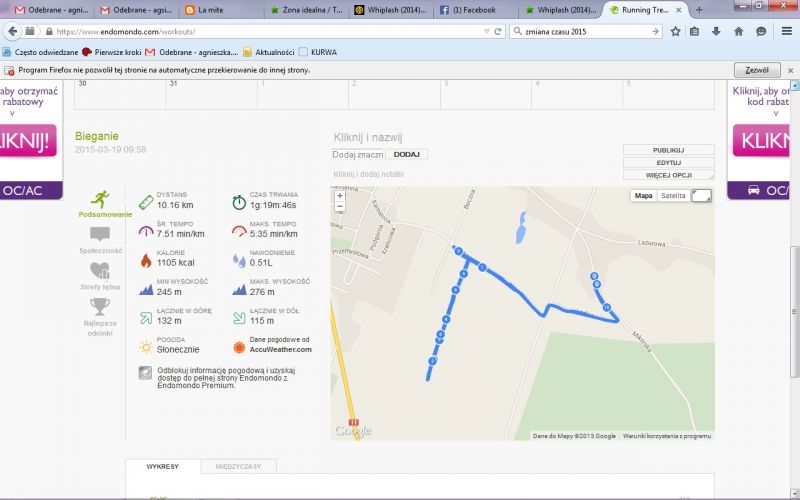Click the page vertical scrollbar thumb

pos(794,311)
